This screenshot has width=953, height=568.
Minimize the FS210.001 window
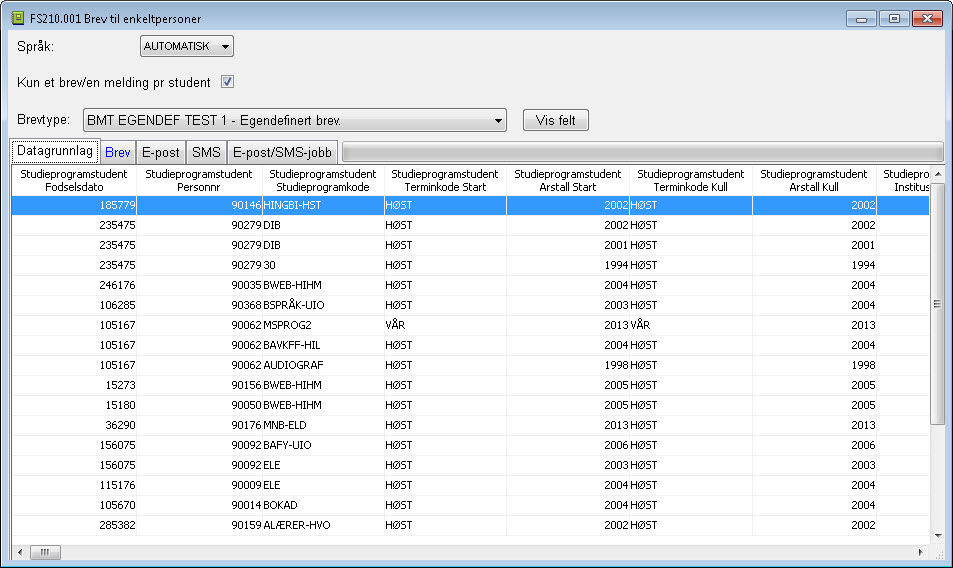(x=861, y=19)
